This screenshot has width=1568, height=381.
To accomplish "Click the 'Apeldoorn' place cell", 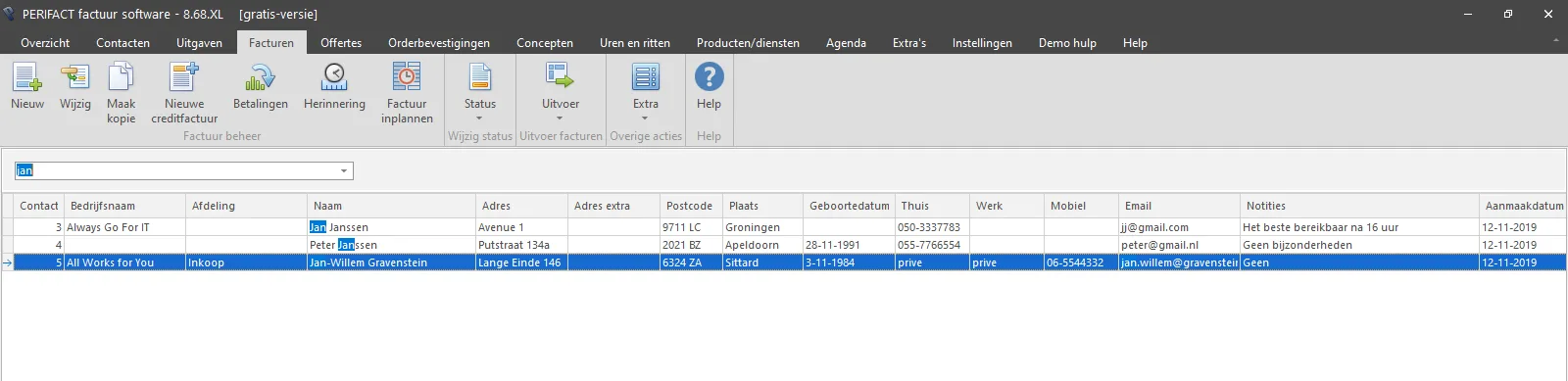I will click(x=763, y=245).
